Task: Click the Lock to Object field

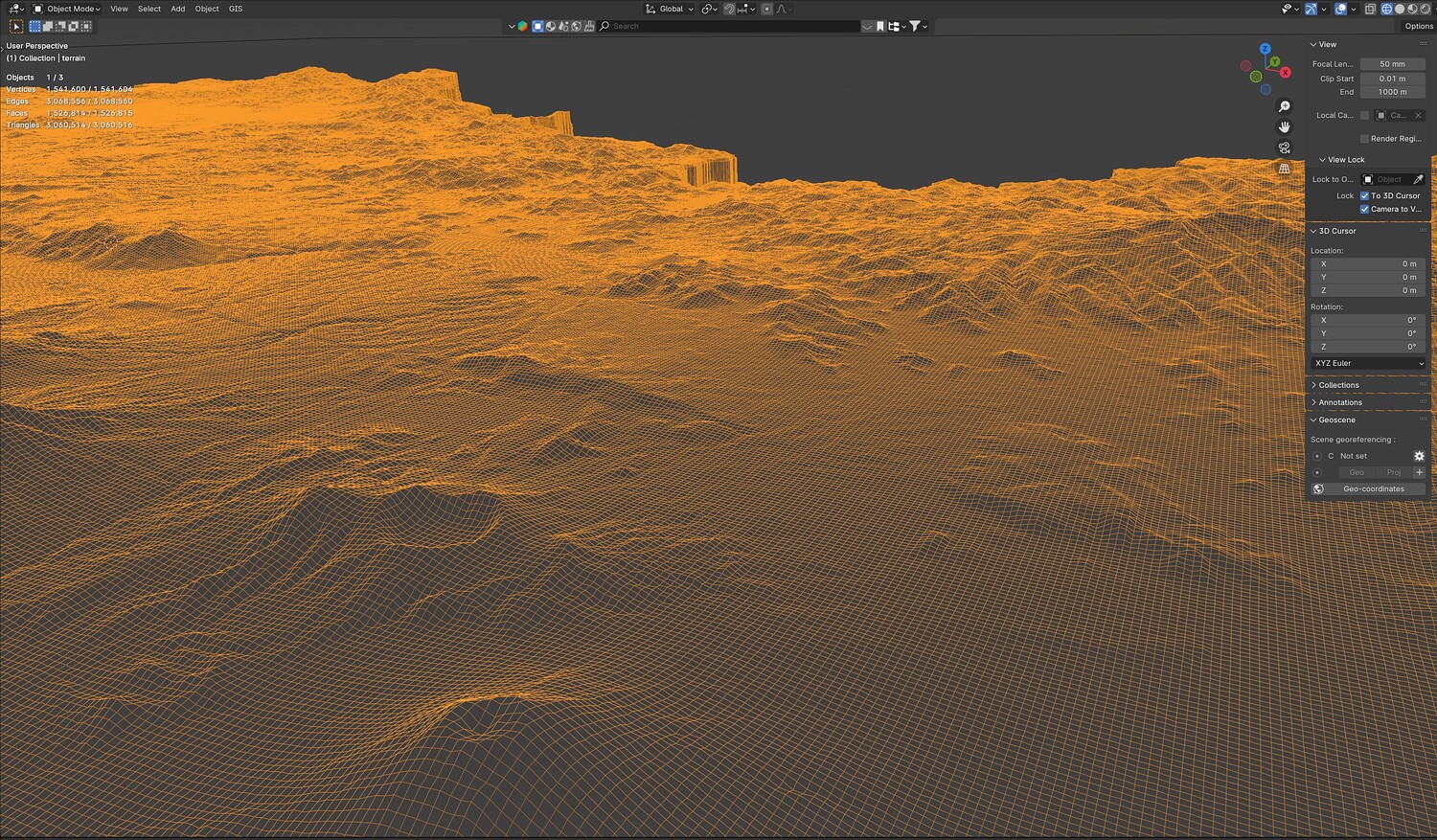Action: tap(1385, 179)
